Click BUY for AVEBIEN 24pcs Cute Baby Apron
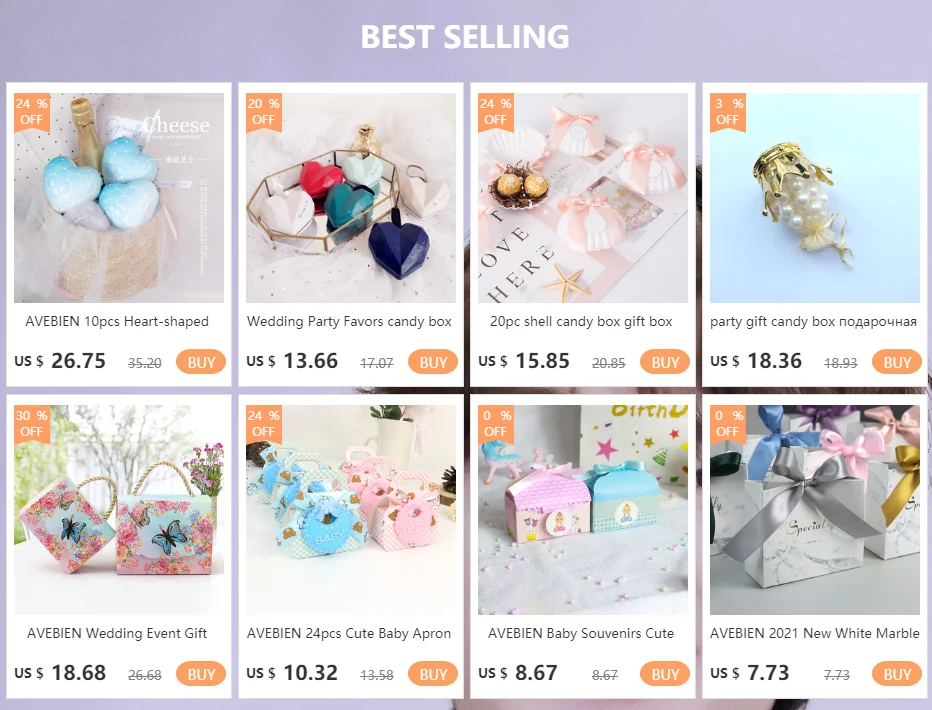The height and width of the screenshot is (710, 932). [433, 674]
